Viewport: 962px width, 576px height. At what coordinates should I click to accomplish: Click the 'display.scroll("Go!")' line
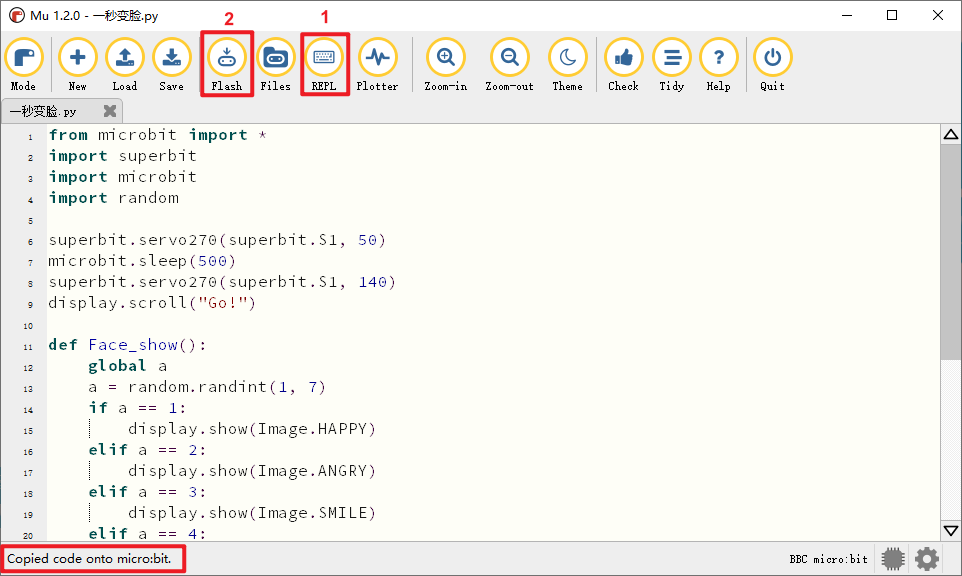point(152,302)
